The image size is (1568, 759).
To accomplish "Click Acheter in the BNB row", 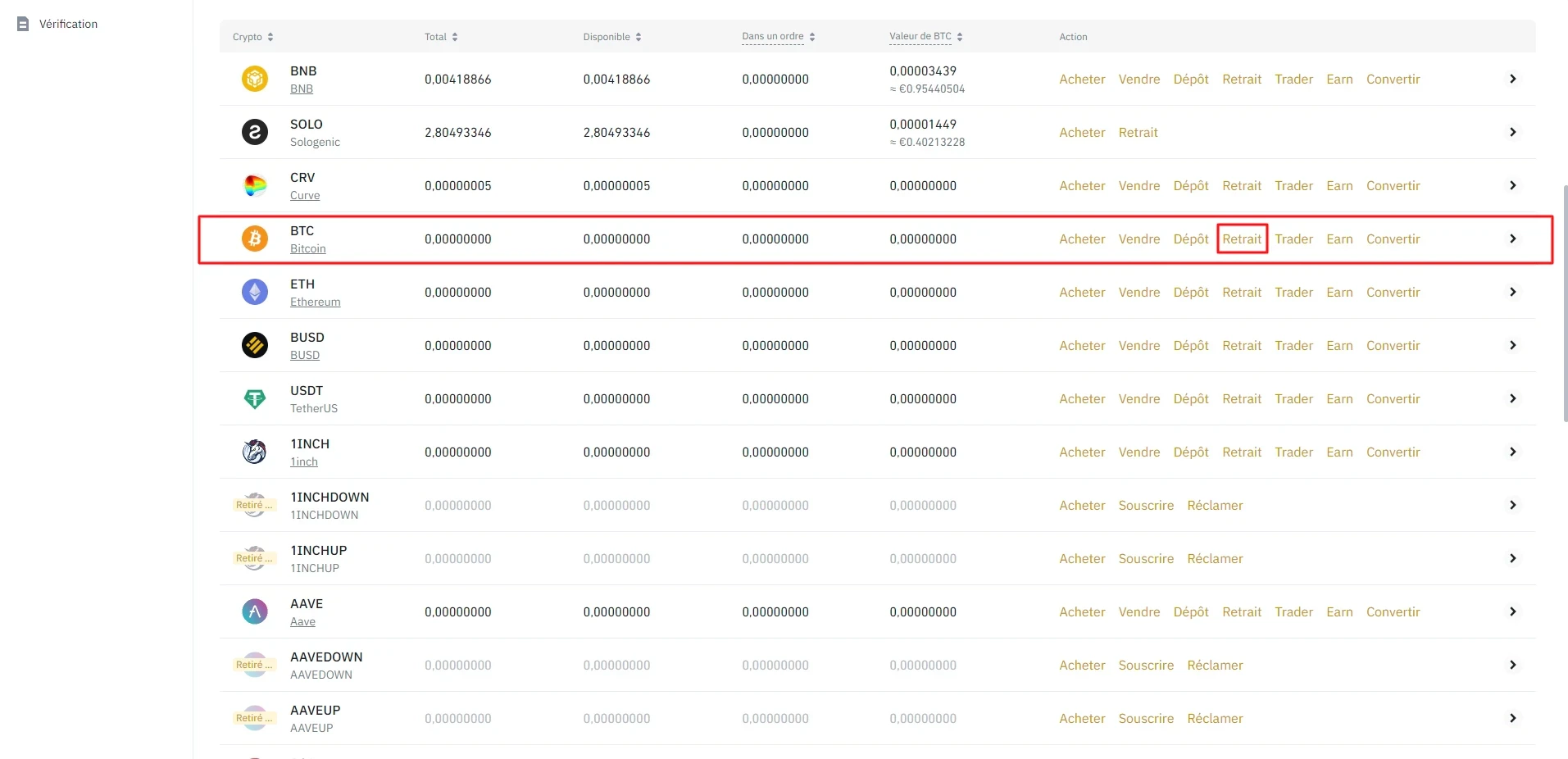I will [x=1082, y=79].
